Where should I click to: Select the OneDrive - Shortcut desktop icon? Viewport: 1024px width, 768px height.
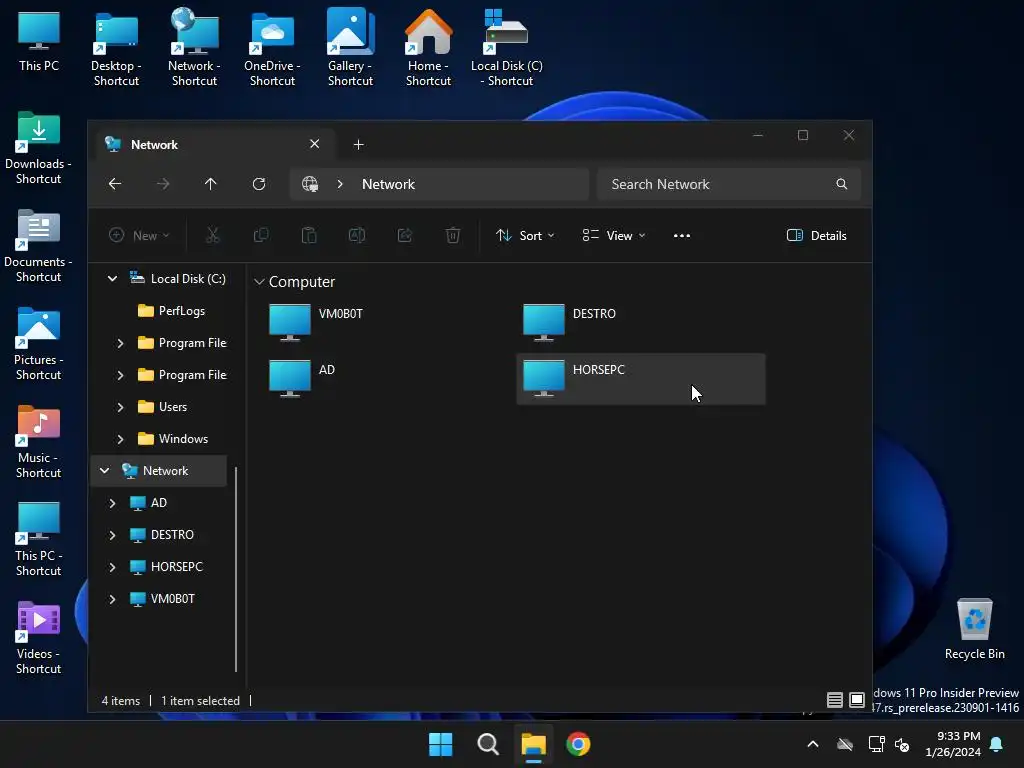[272, 48]
